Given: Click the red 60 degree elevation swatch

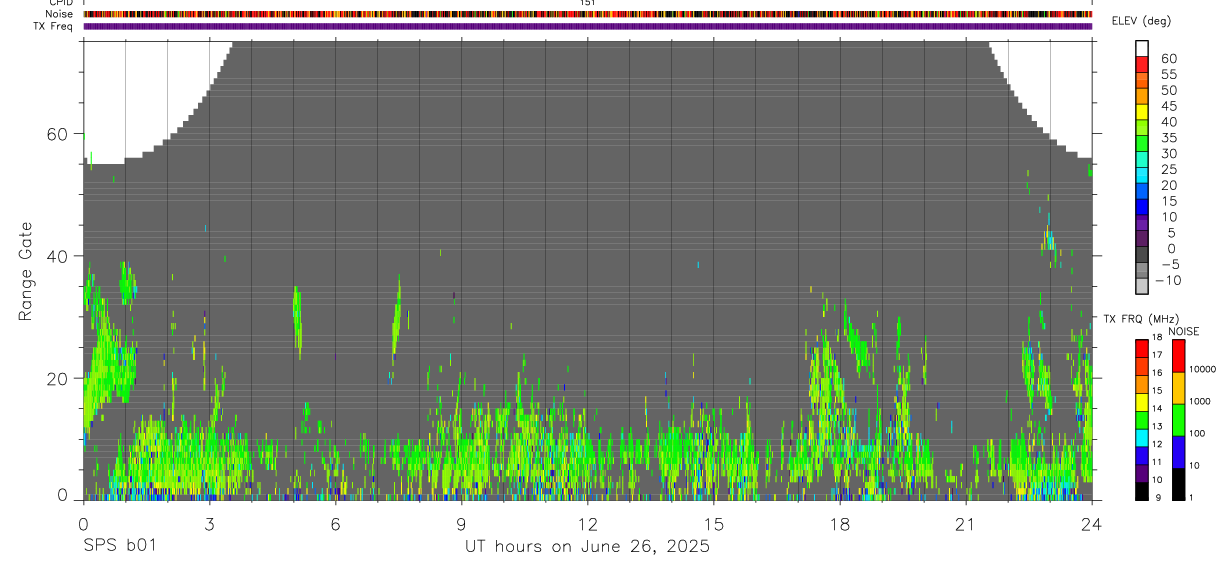Looking at the screenshot, I should (1142, 66).
